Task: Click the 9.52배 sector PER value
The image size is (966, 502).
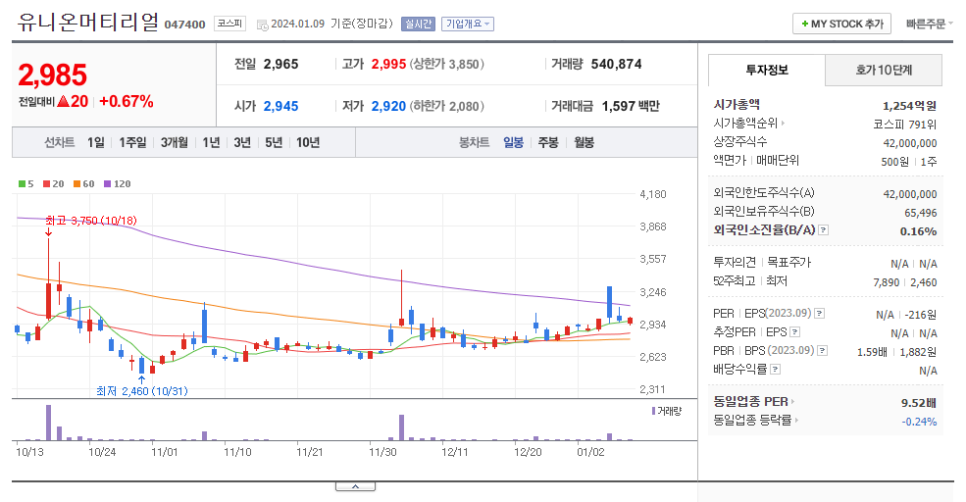Action: click(919, 403)
